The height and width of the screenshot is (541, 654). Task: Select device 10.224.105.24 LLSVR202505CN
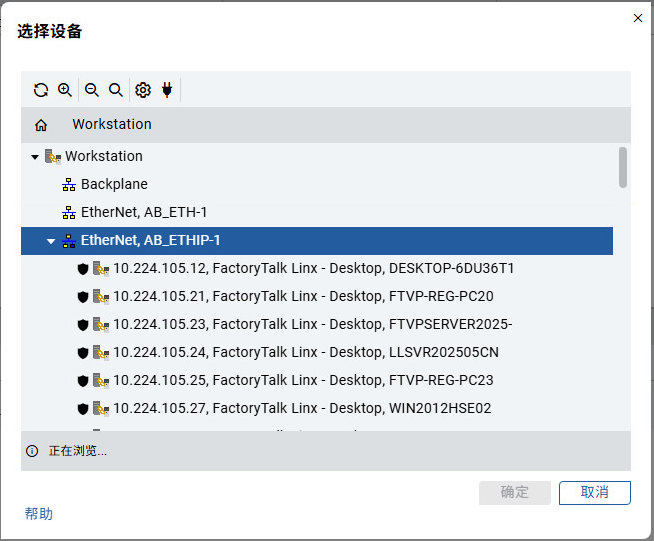pos(305,353)
